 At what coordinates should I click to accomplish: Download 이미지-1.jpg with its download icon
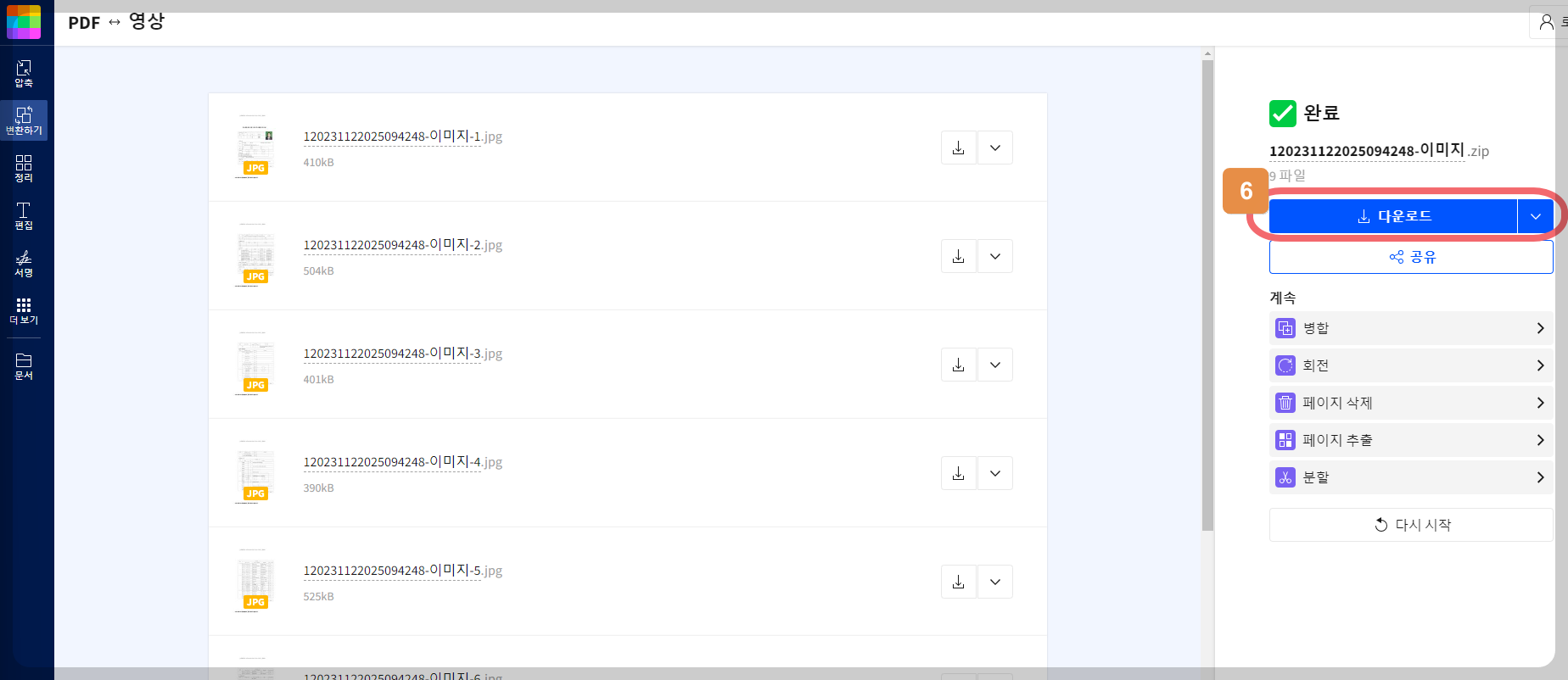pos(958,148)
